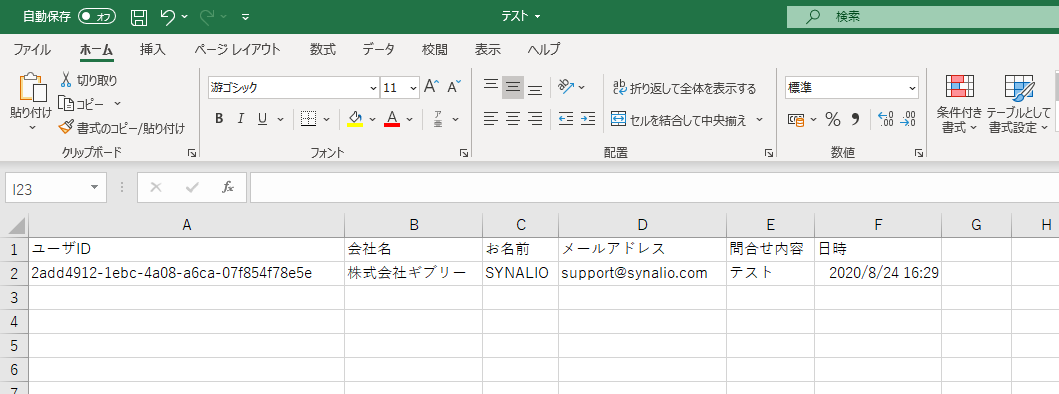The height and width of the screenshot is (394, 1059).
Task: Click the decrease decimal icon
Action: (908, 120)
